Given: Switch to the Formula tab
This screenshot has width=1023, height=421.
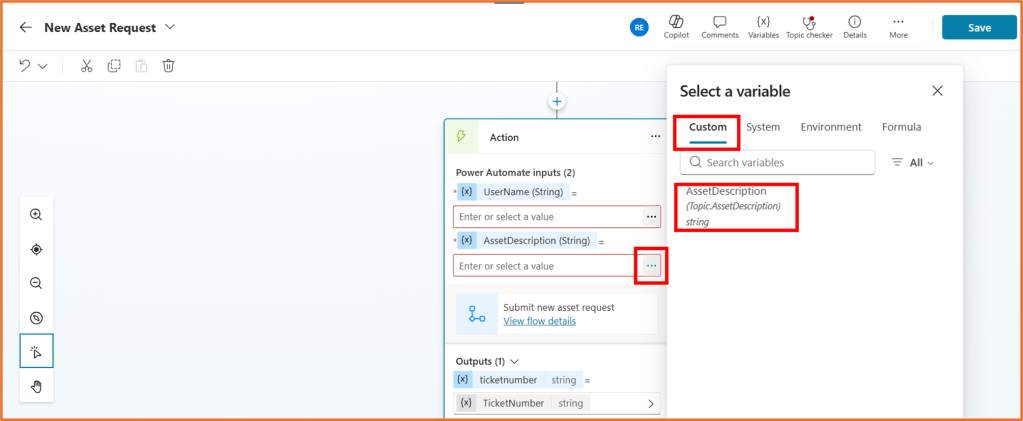Looking at the screenshot, I should (x=902, y=127).
